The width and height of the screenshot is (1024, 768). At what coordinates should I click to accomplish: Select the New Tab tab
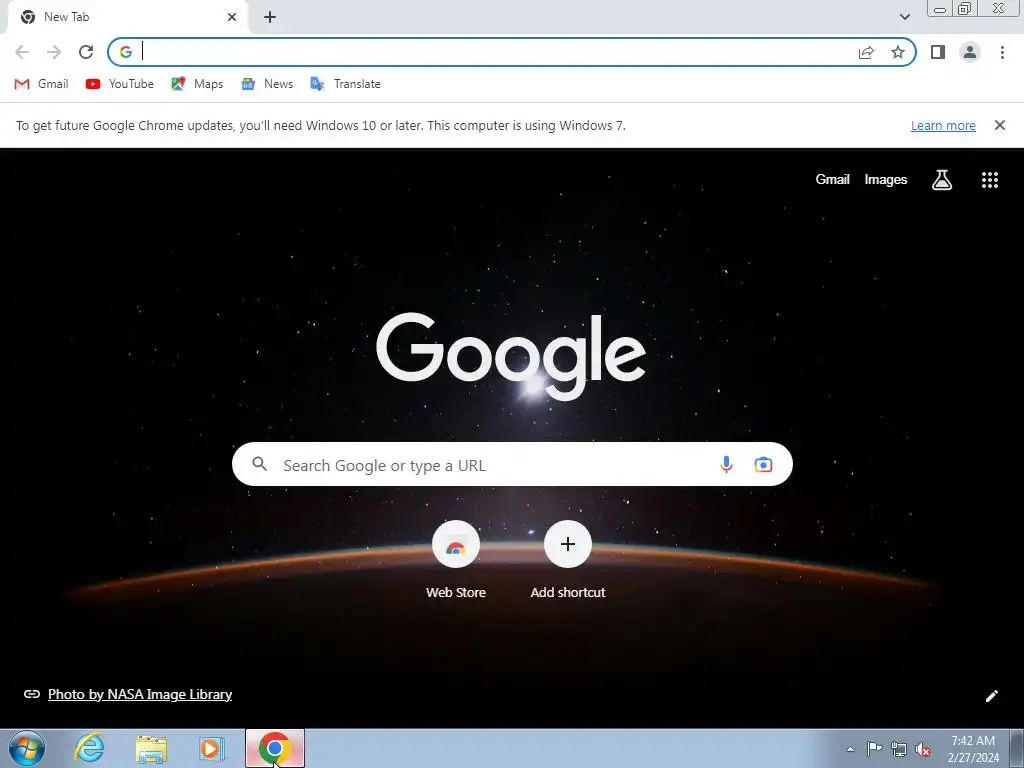tap(127, 17)
